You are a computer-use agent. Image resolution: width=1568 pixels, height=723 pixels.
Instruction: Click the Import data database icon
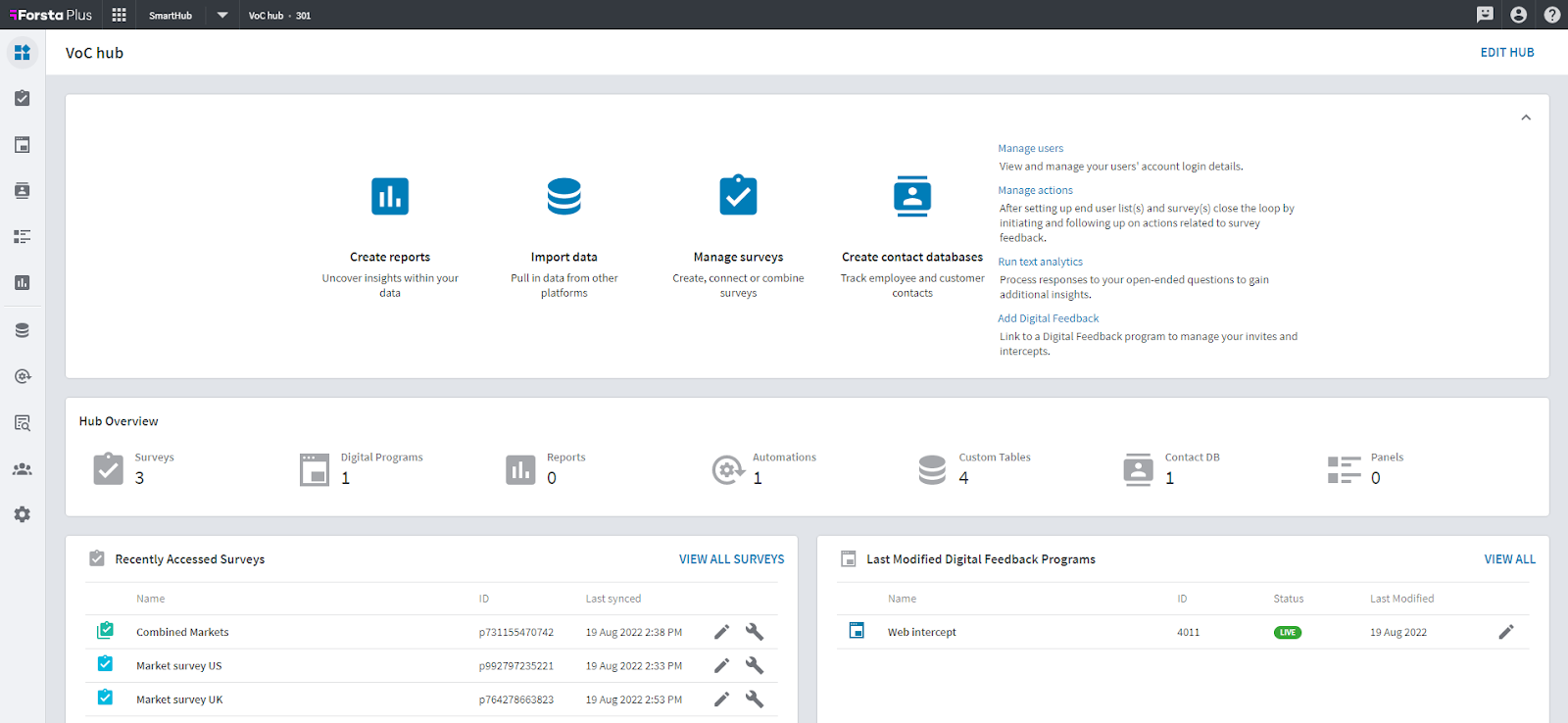564,196
